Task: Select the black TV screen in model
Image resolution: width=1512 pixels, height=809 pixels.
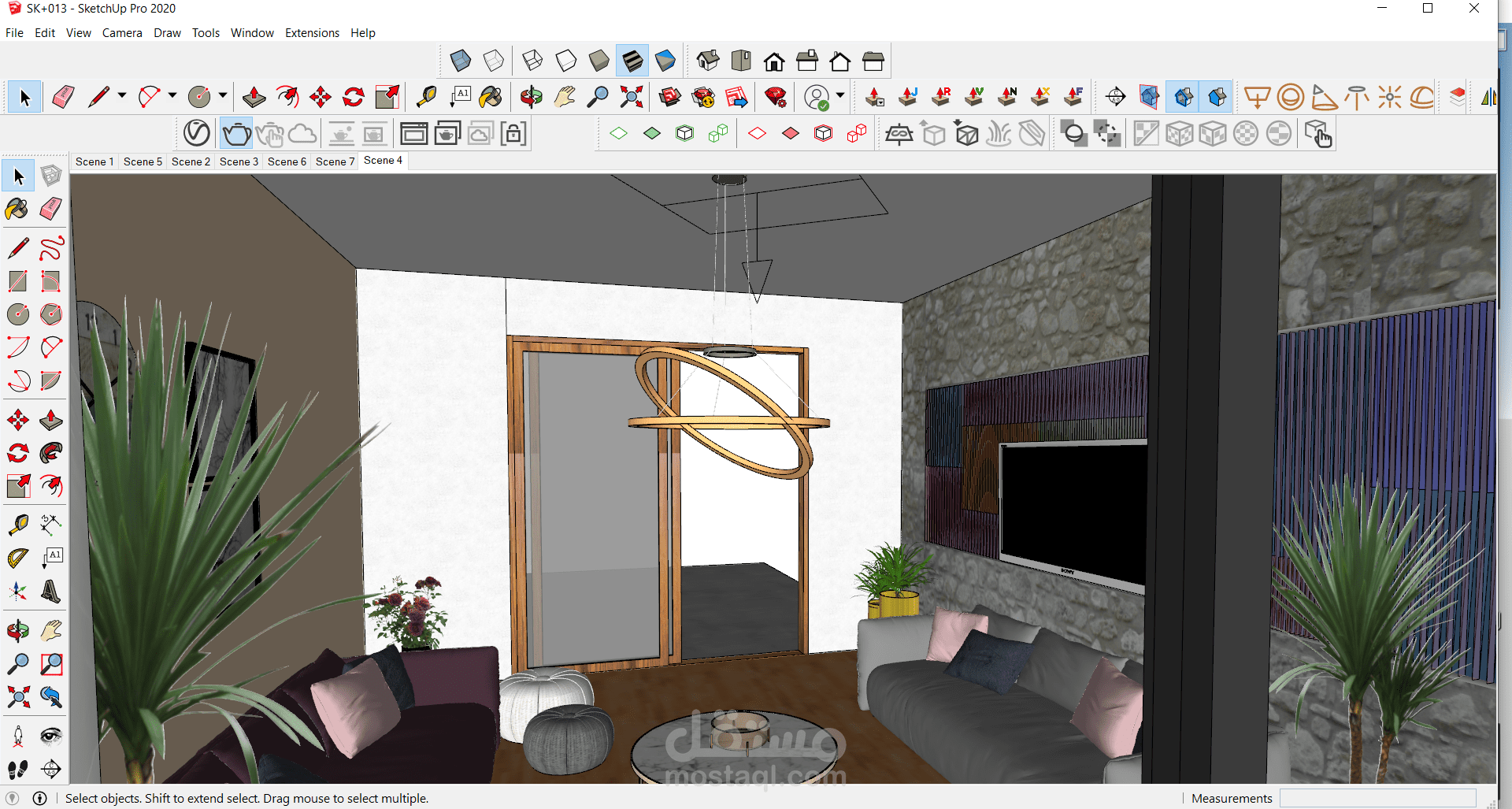Action: (x=1075, y=512)
